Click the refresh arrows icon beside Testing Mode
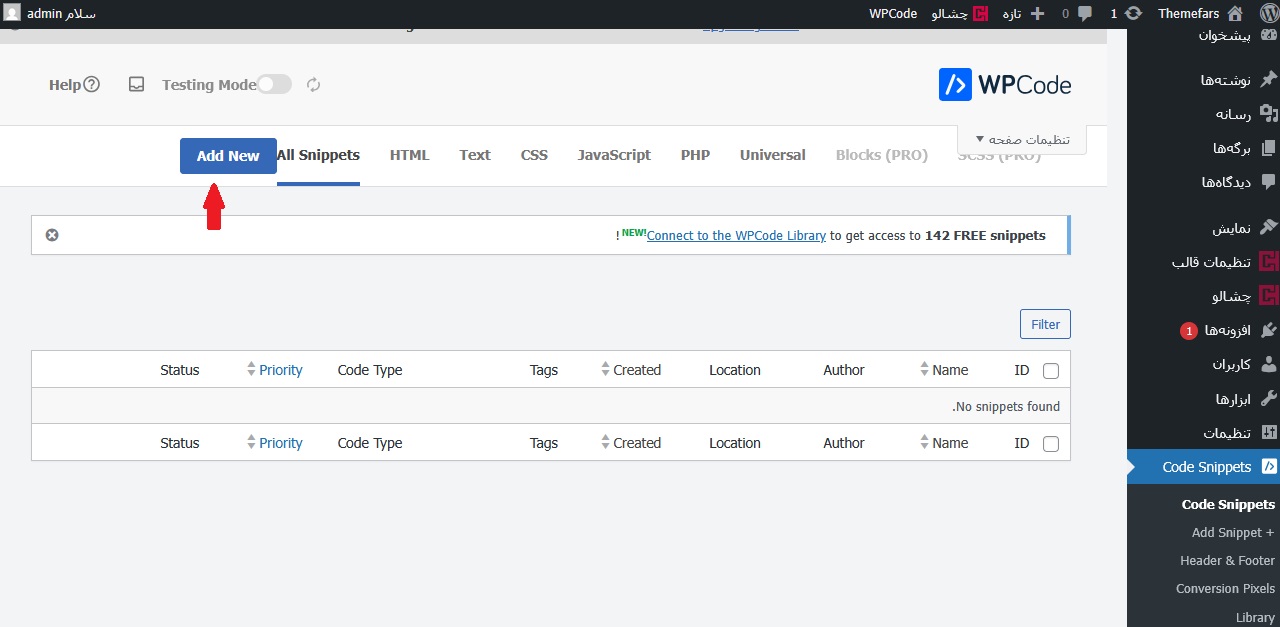 pyautogui.click(x=313, y=85)
